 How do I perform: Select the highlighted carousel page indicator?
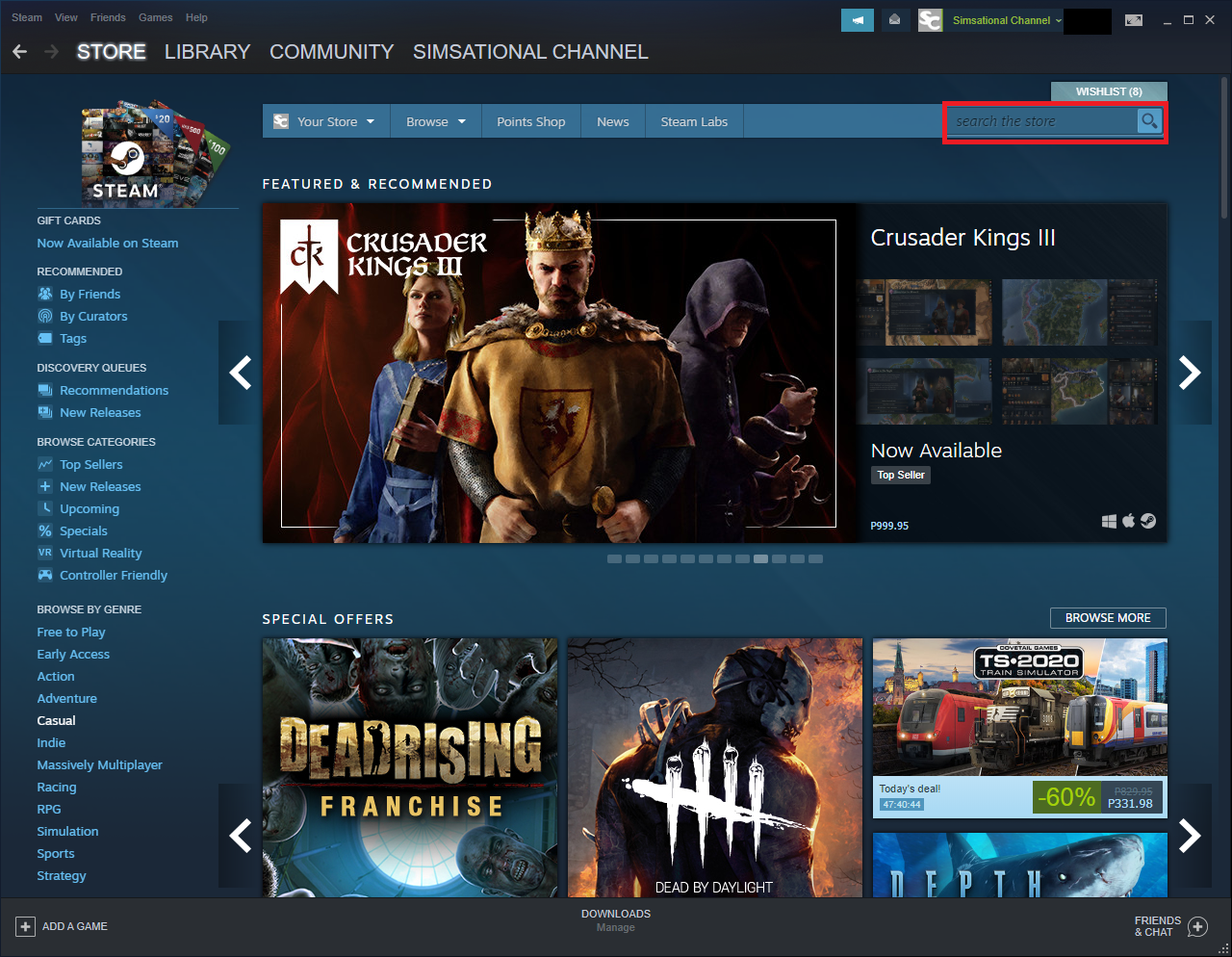coord(760,558)
